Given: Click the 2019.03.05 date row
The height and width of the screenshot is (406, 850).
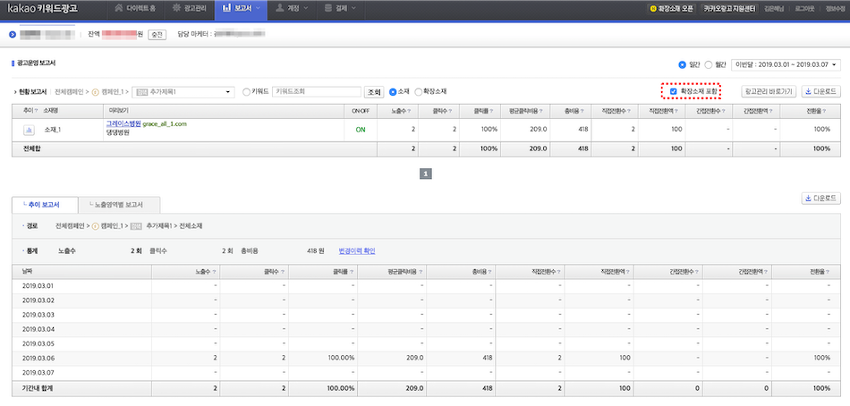Looking at the screenshot, I should (x=426, y=344).
